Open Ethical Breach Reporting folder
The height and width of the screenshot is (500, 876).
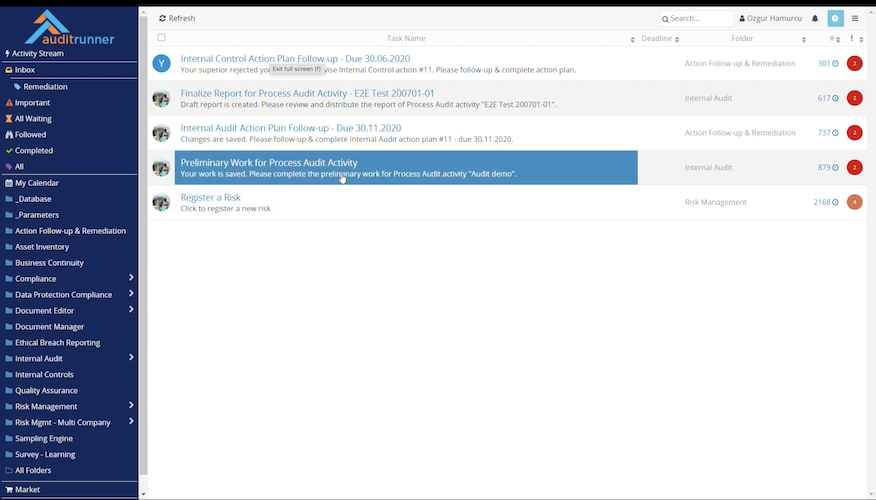coord(53,342)
